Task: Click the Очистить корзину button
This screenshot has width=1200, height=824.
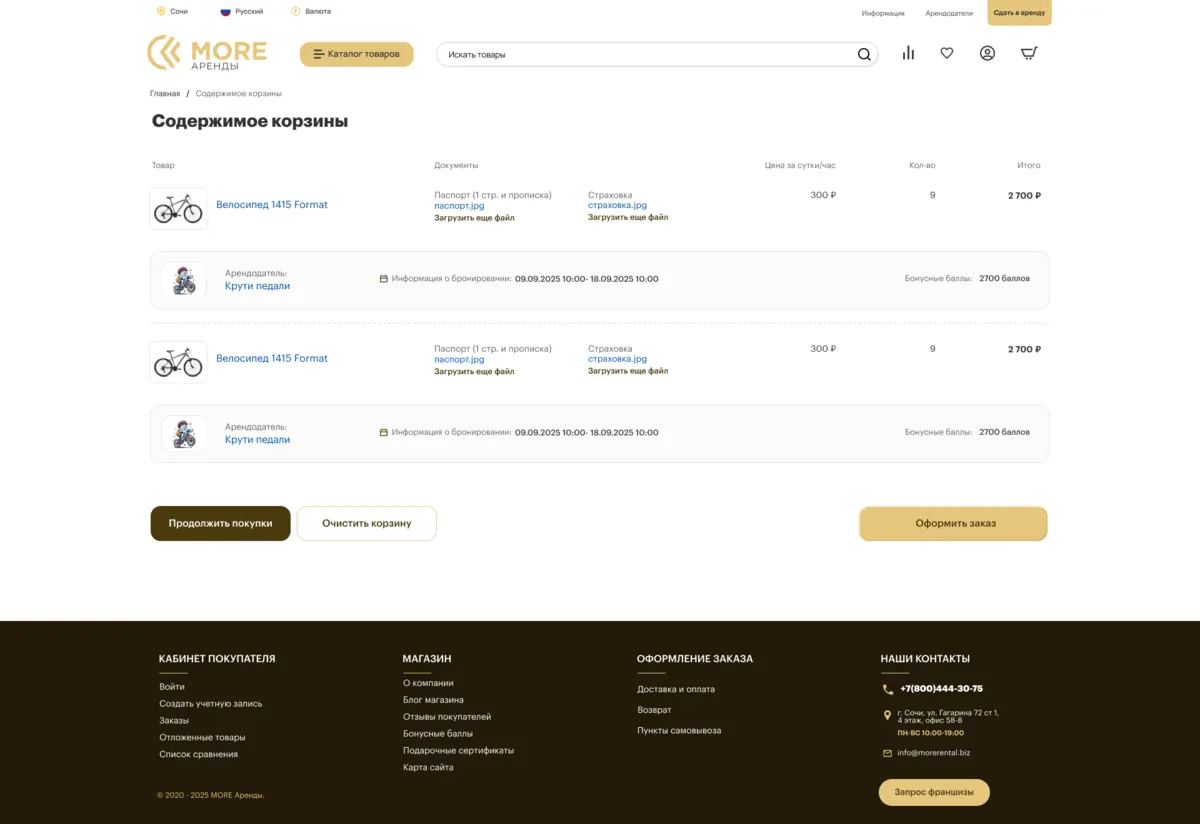Action: pyautogui.click(x=367, y=523)
